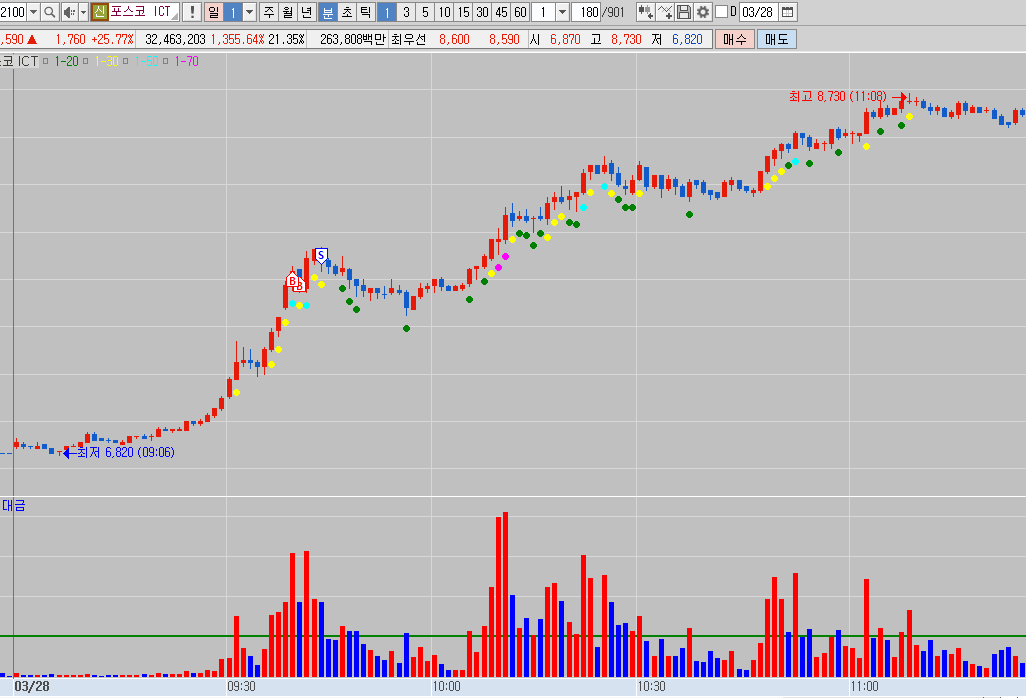
Task: Switch to the 주 (weekly) period tab
Action: pyautogui.click(x=269, y=12)
